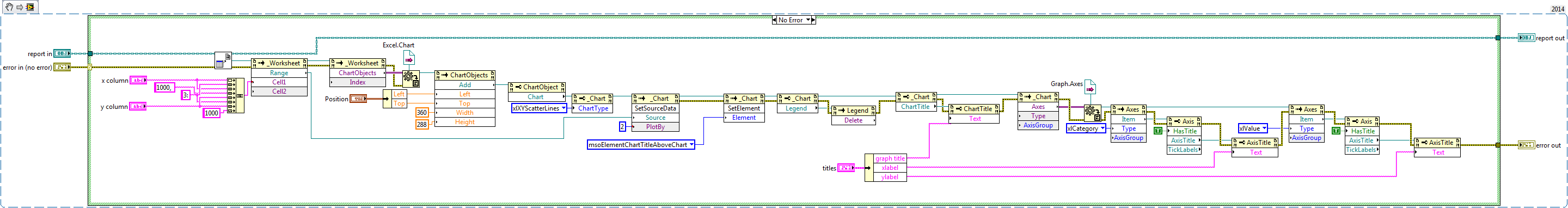
Task: Click the final AxisTitle Text property
Action: point(1437,152)
